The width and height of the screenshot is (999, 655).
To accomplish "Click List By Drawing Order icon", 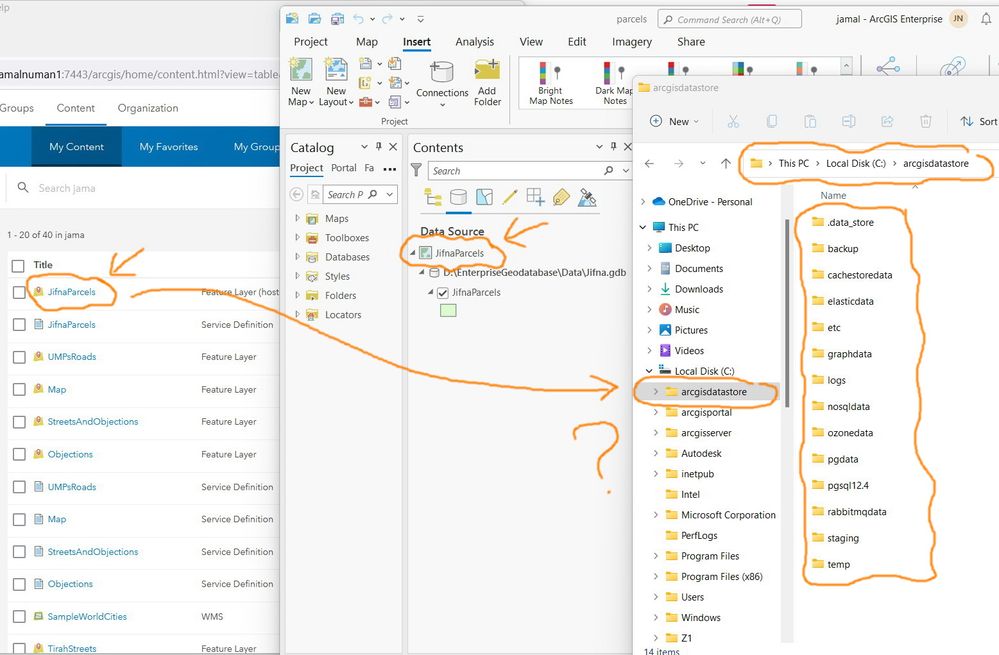I will click(x=433, y=198).
